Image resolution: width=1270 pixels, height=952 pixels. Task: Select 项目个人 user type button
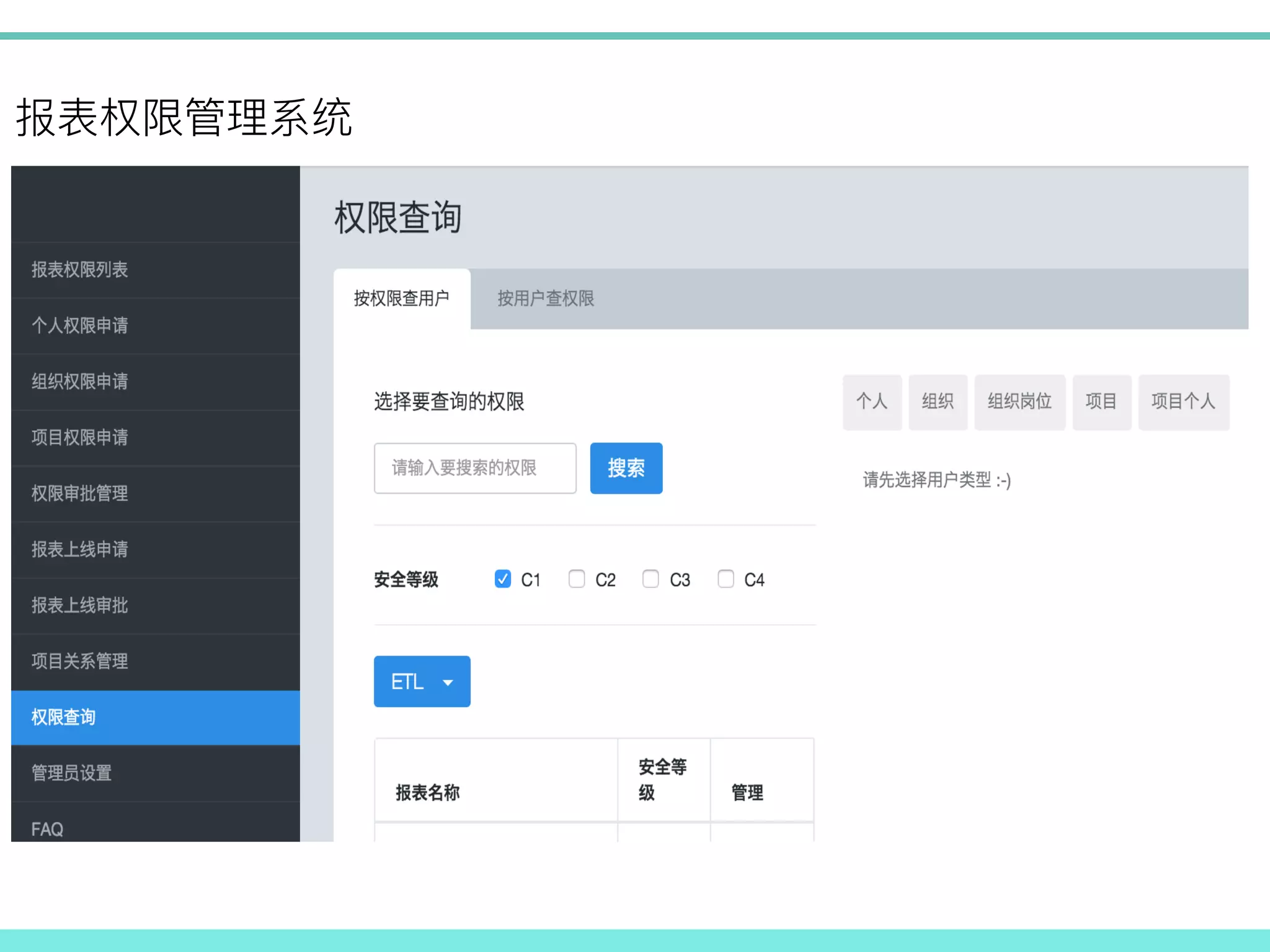(x=1183, y=402)
